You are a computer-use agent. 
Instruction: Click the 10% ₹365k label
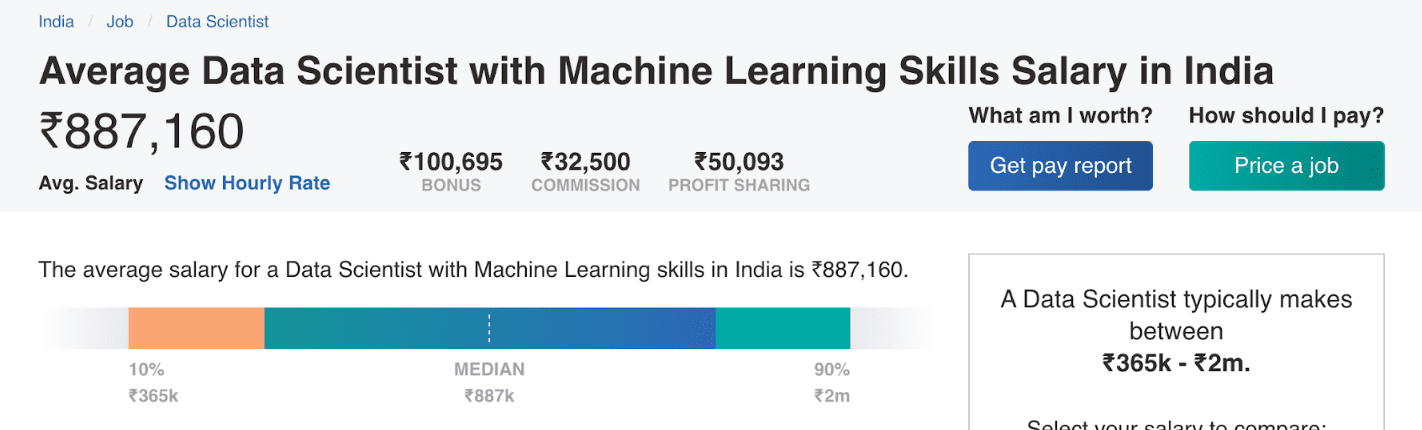click(153, 382)
